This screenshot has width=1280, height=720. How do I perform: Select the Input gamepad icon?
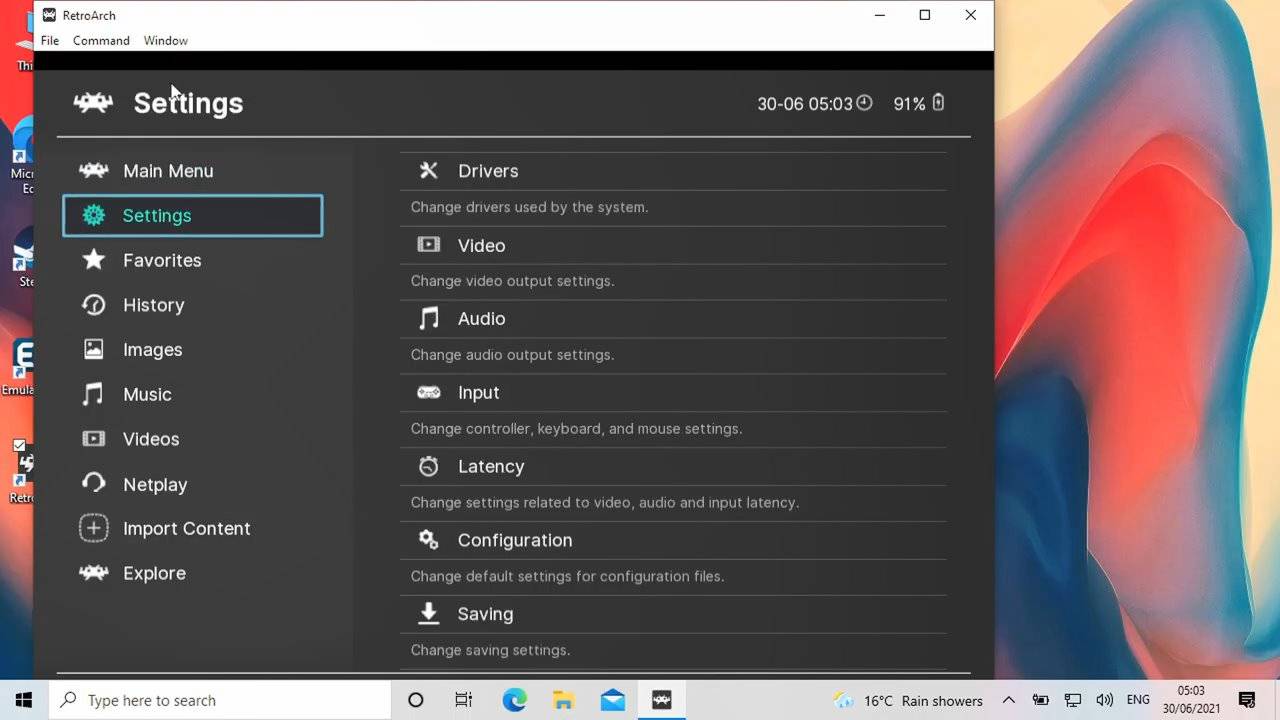(428, 392)
